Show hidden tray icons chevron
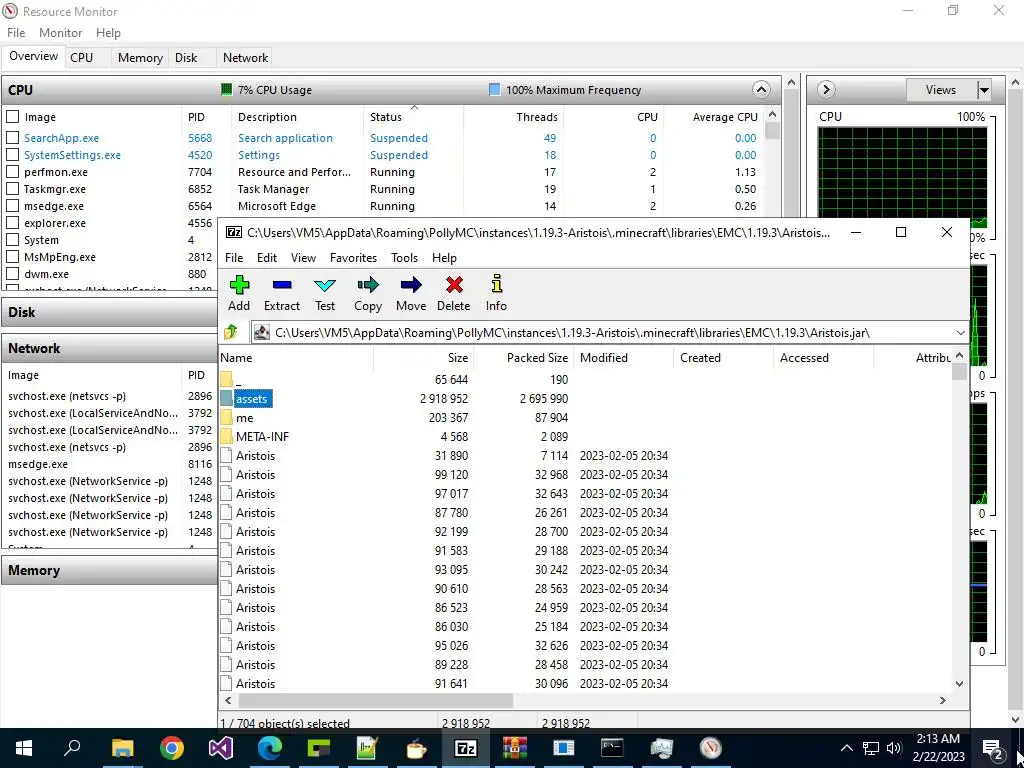Image resolution: width=1024 pixels, height=768 pixels. tap(846, 748)
